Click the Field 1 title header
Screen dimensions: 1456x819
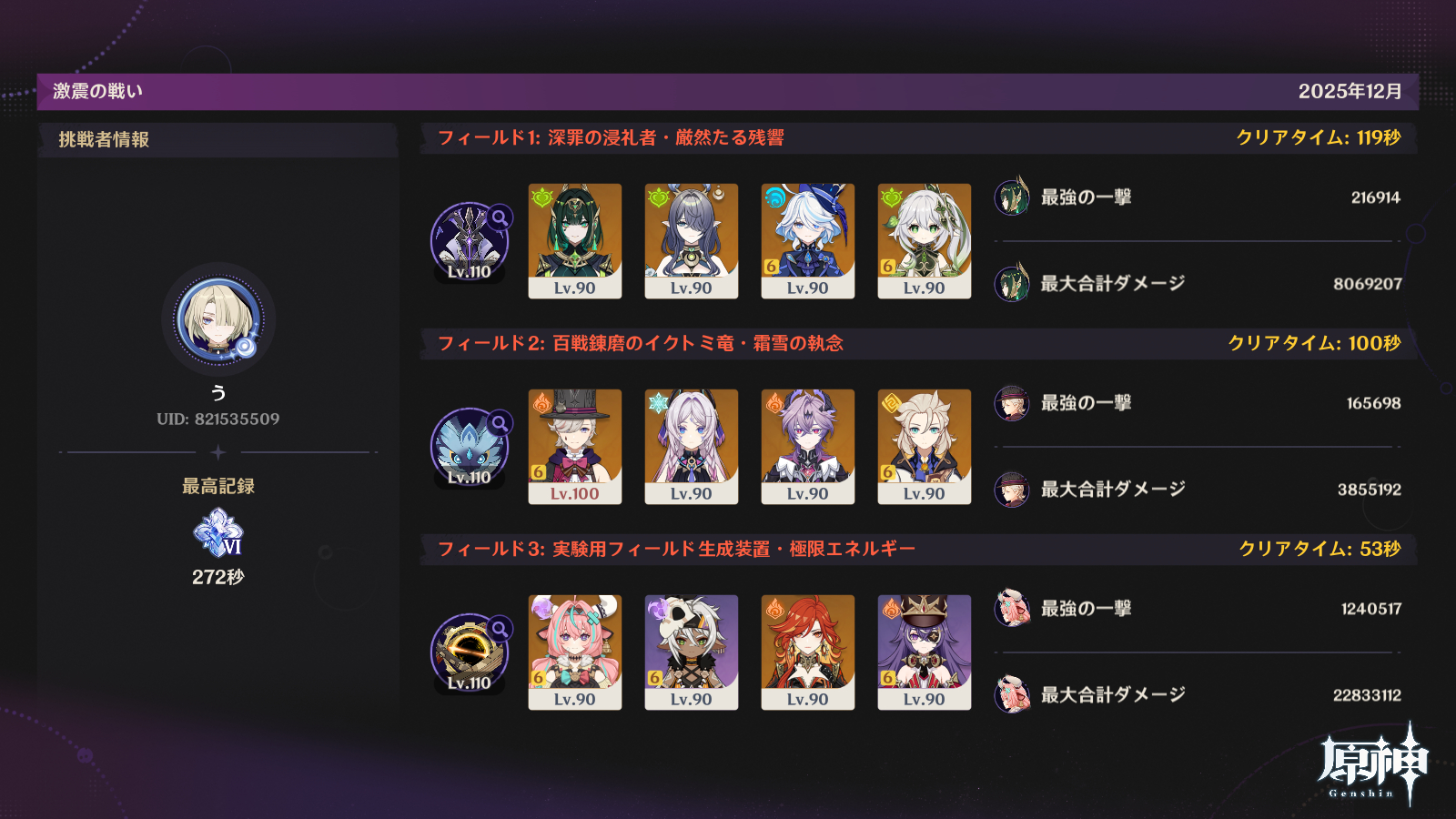coord(611,137)
